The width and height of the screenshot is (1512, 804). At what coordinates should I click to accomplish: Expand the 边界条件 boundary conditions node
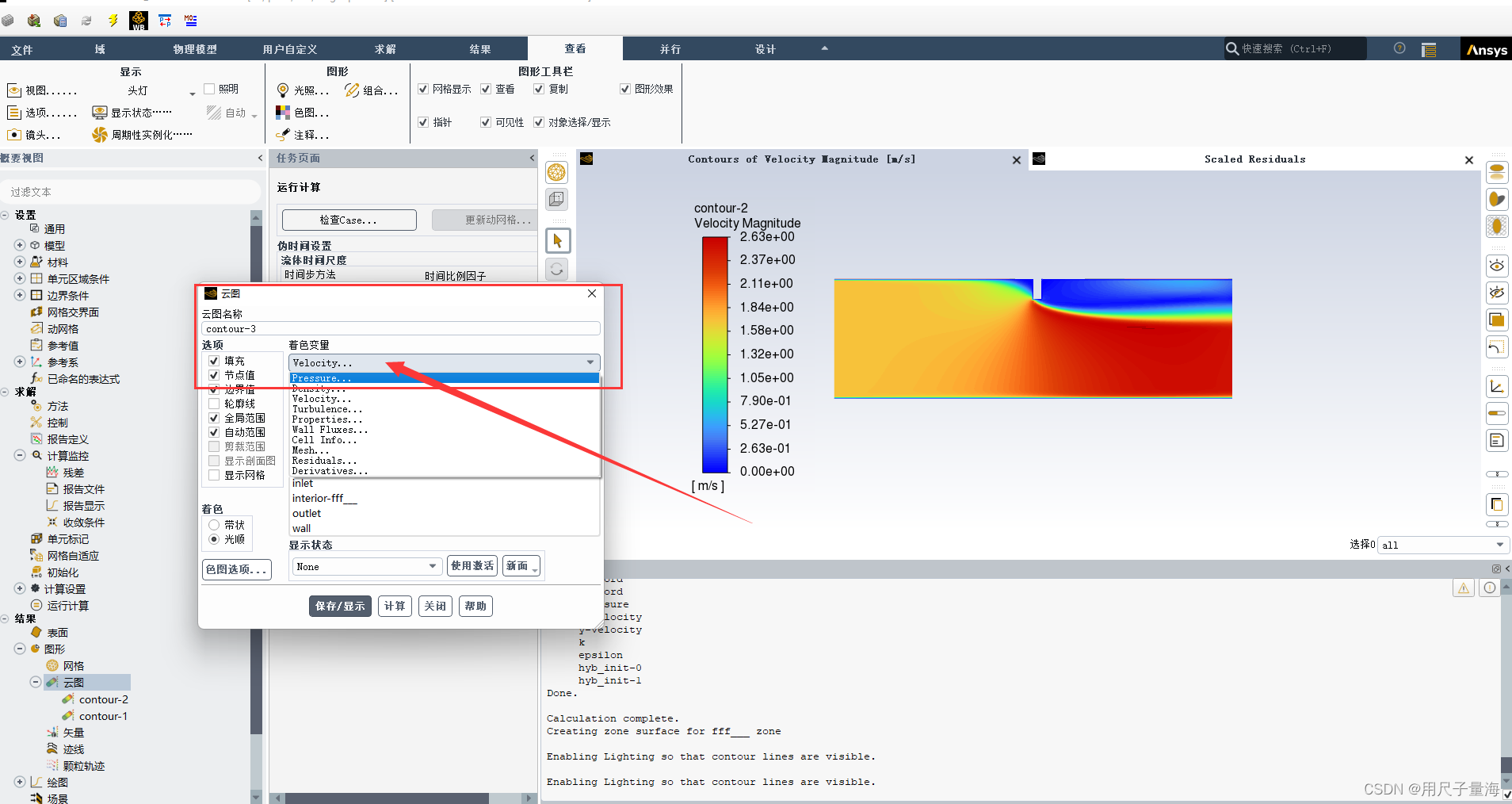[20, 295]
